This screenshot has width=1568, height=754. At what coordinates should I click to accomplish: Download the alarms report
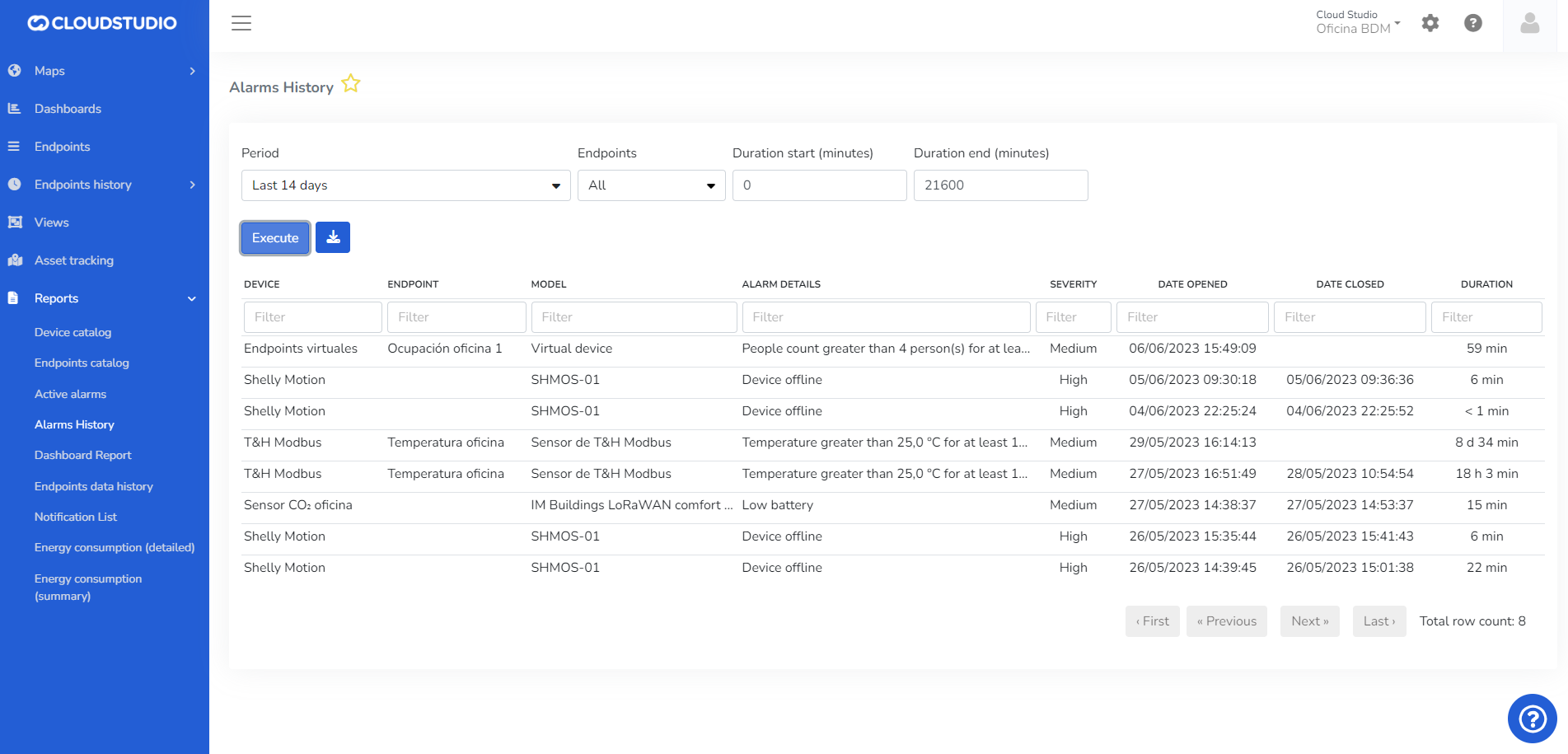(333, 237)
